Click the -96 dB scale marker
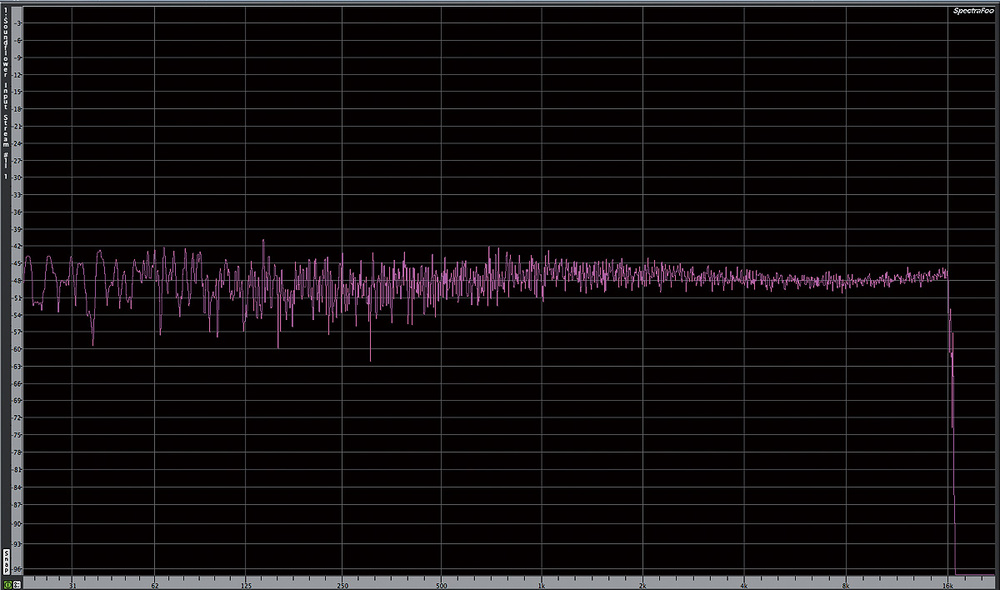Image resolution: width=1000 pixels, height=590 pixels. (x=17, y=570)
